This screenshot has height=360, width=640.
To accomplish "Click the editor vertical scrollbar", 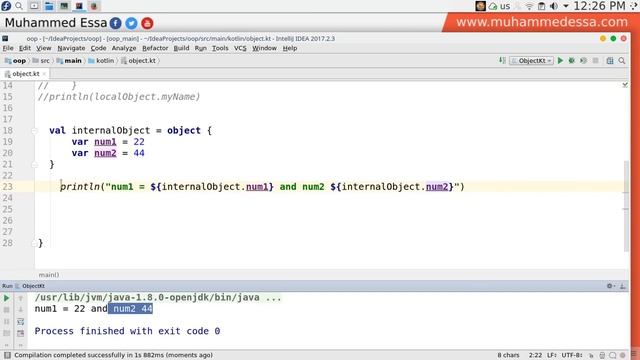I will pyautogui.click(x=626, y=206).
